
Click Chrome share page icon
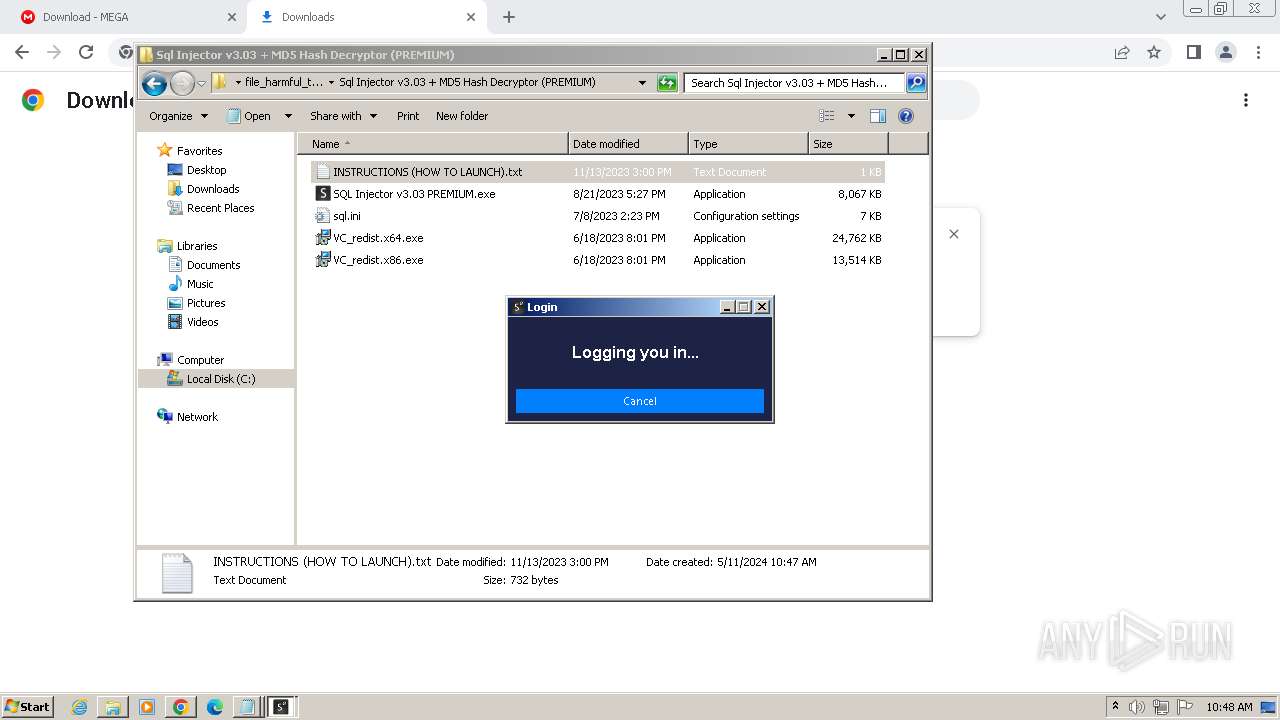tap(1122, 52)
